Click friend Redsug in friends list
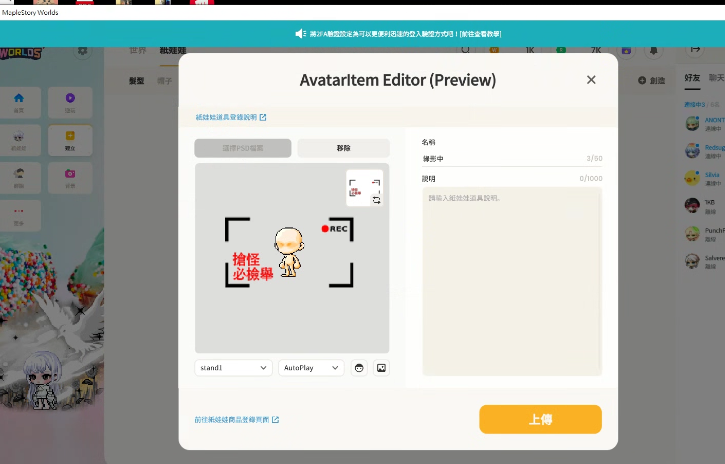The width and height of the screenshot is (725, 464). (x=704, y=151)
